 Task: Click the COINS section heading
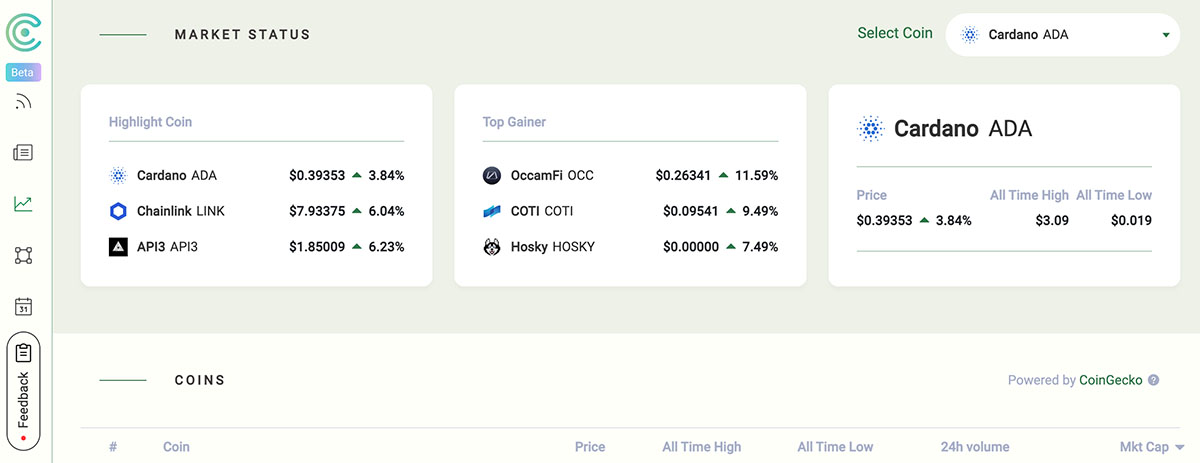200,380
